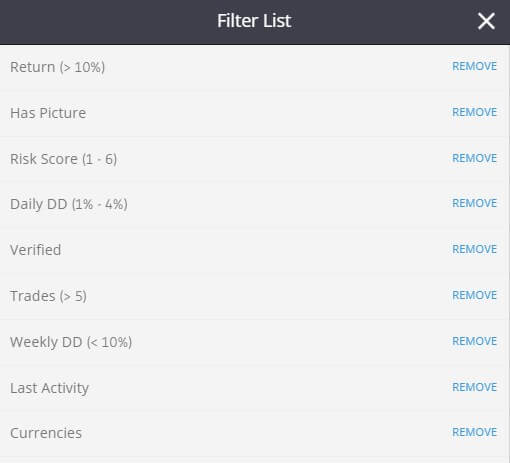The height and width of the screenshot is (463, 510).
Task: Remove the Last Activity filter
Action: [x=474, y=387]
